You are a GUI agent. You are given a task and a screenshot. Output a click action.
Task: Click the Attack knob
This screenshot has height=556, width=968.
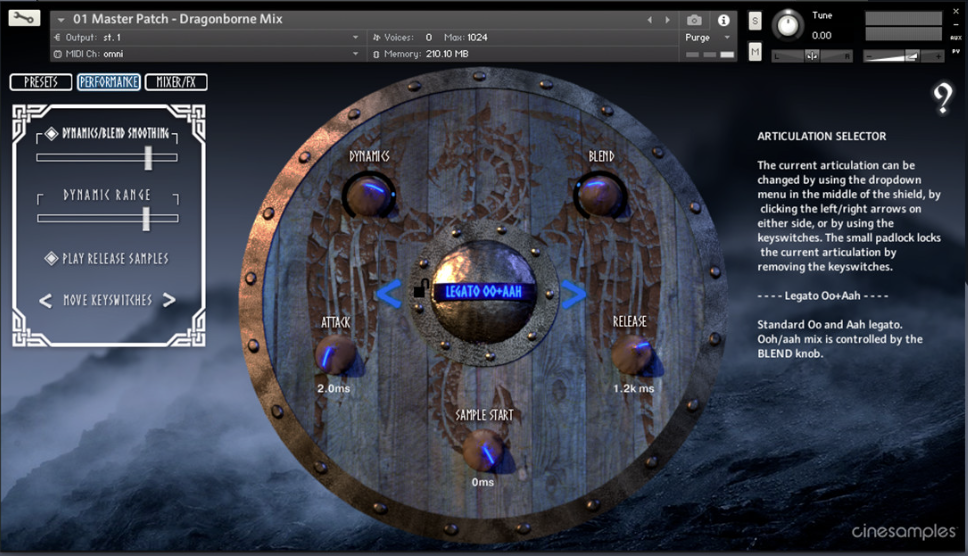tap(335, 355)
